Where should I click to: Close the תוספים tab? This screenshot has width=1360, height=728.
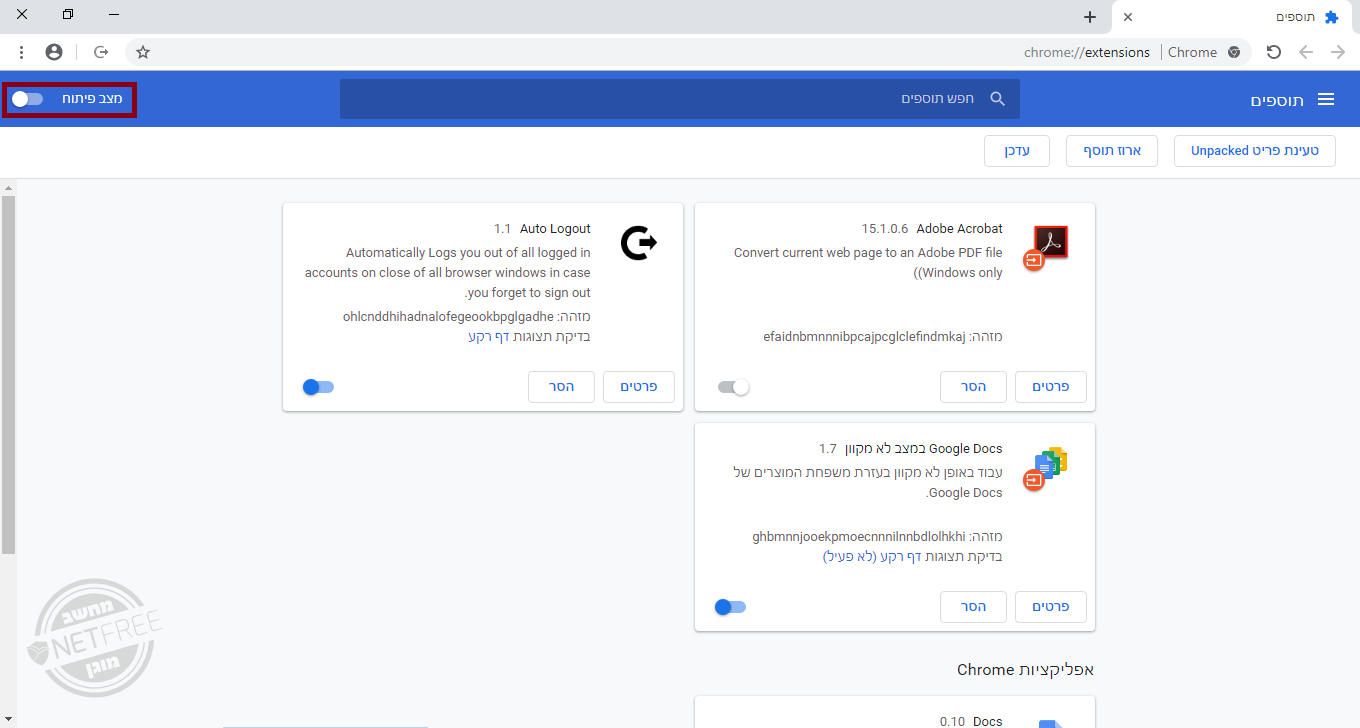pyautogui.click(x=1128, y=17)
